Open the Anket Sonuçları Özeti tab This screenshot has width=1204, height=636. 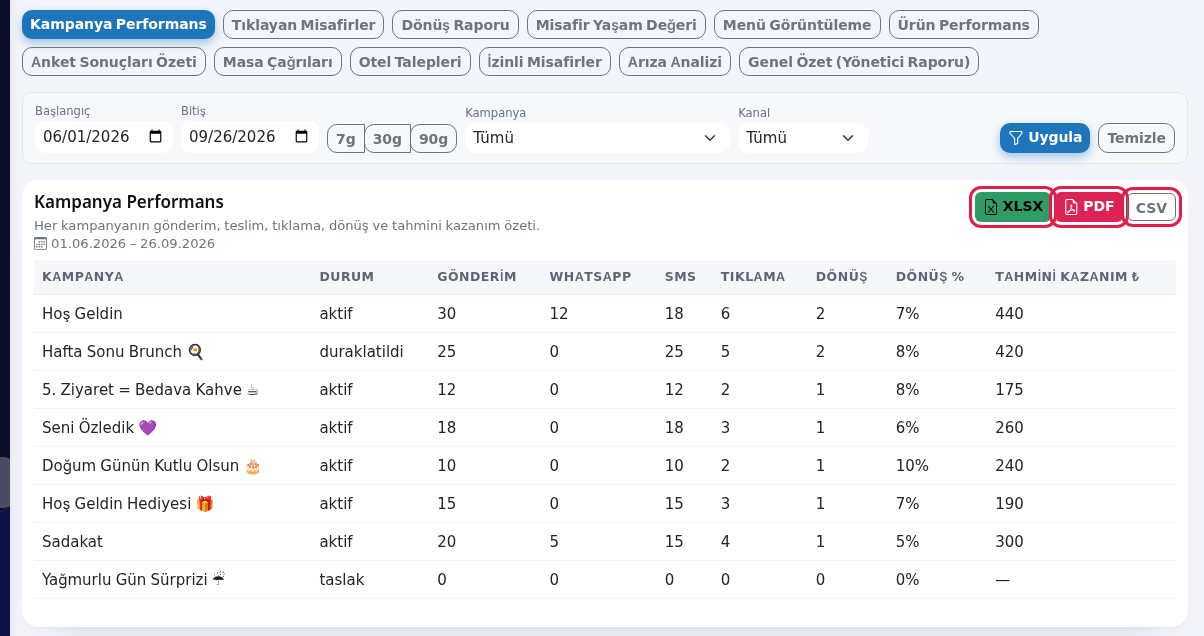(114, 62)
